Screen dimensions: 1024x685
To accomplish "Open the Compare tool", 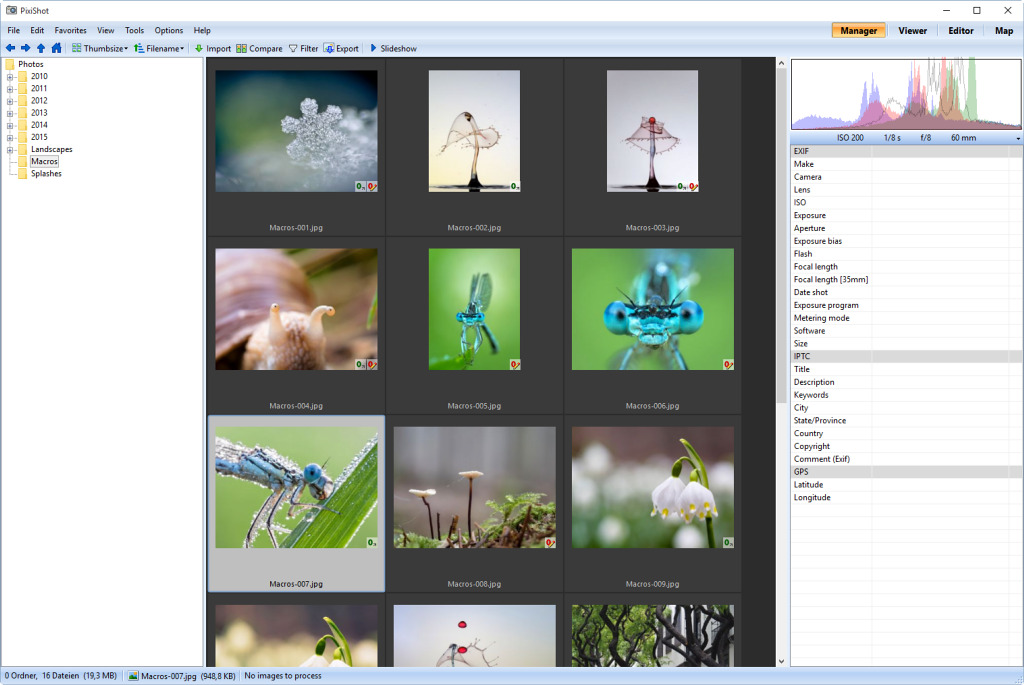I will pyautogui.click(x=259, y=48).
